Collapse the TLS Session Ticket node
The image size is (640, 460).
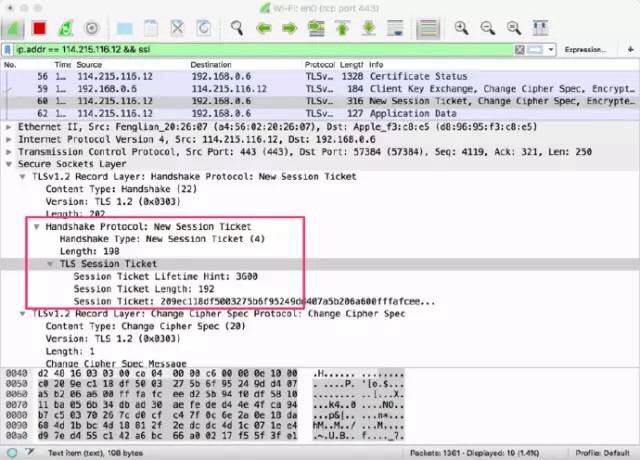50,264
